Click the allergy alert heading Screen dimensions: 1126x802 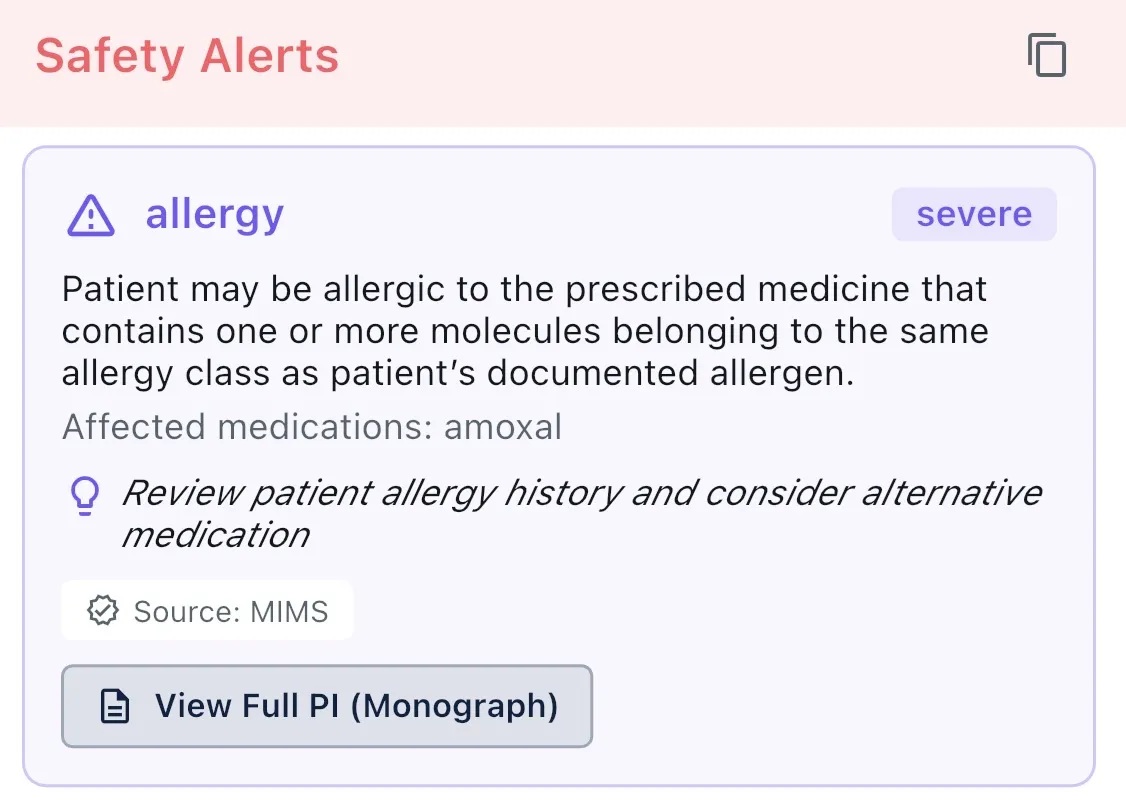coord(214,213)
